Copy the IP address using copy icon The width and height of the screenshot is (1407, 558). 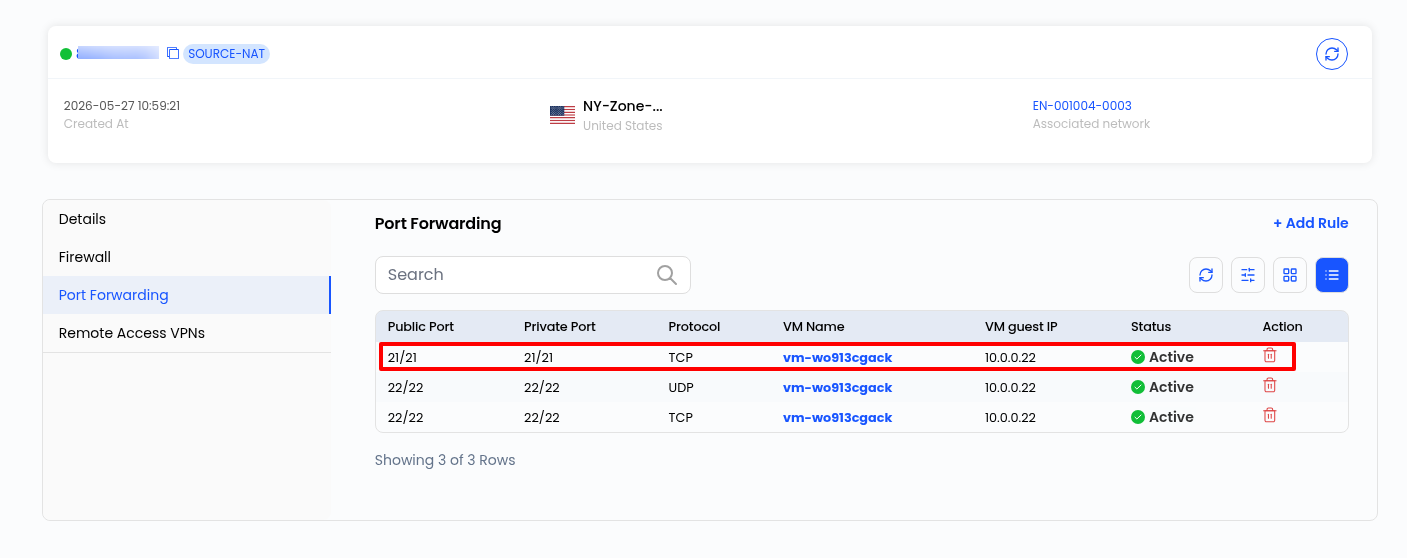coord(173,53)
